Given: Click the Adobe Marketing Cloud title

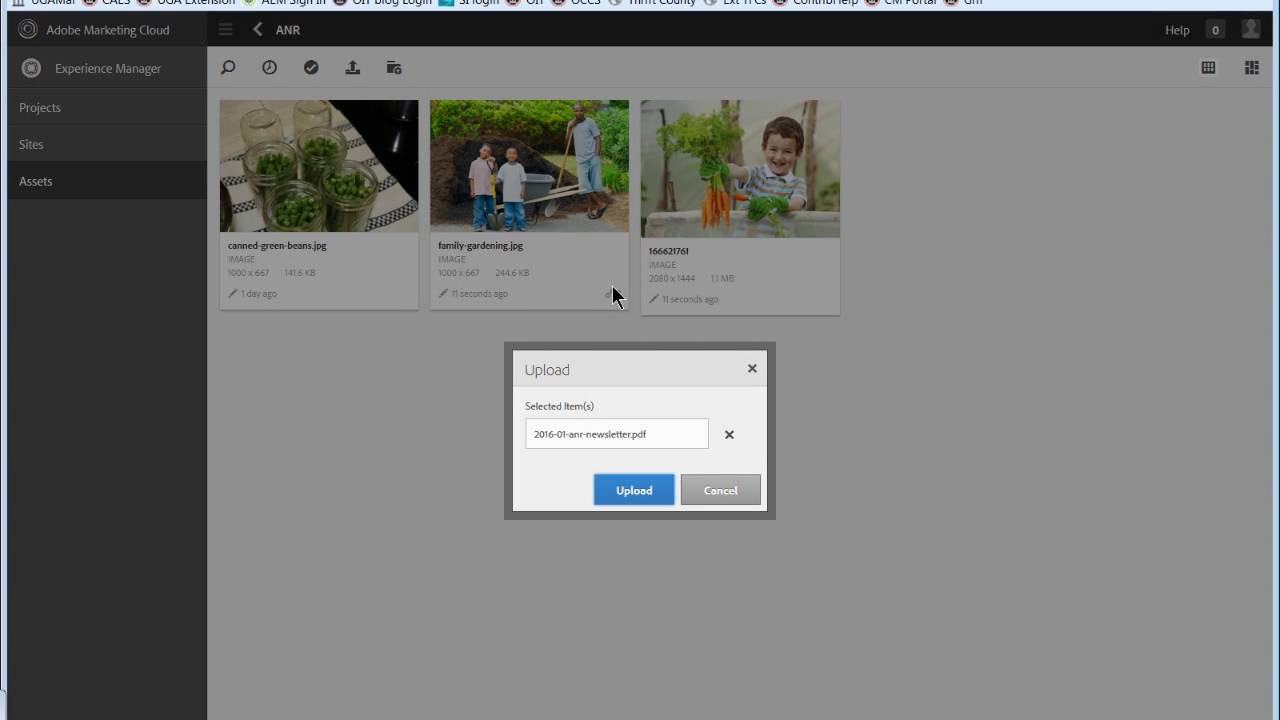Looking at the screenshot, I should coord(108,30).
